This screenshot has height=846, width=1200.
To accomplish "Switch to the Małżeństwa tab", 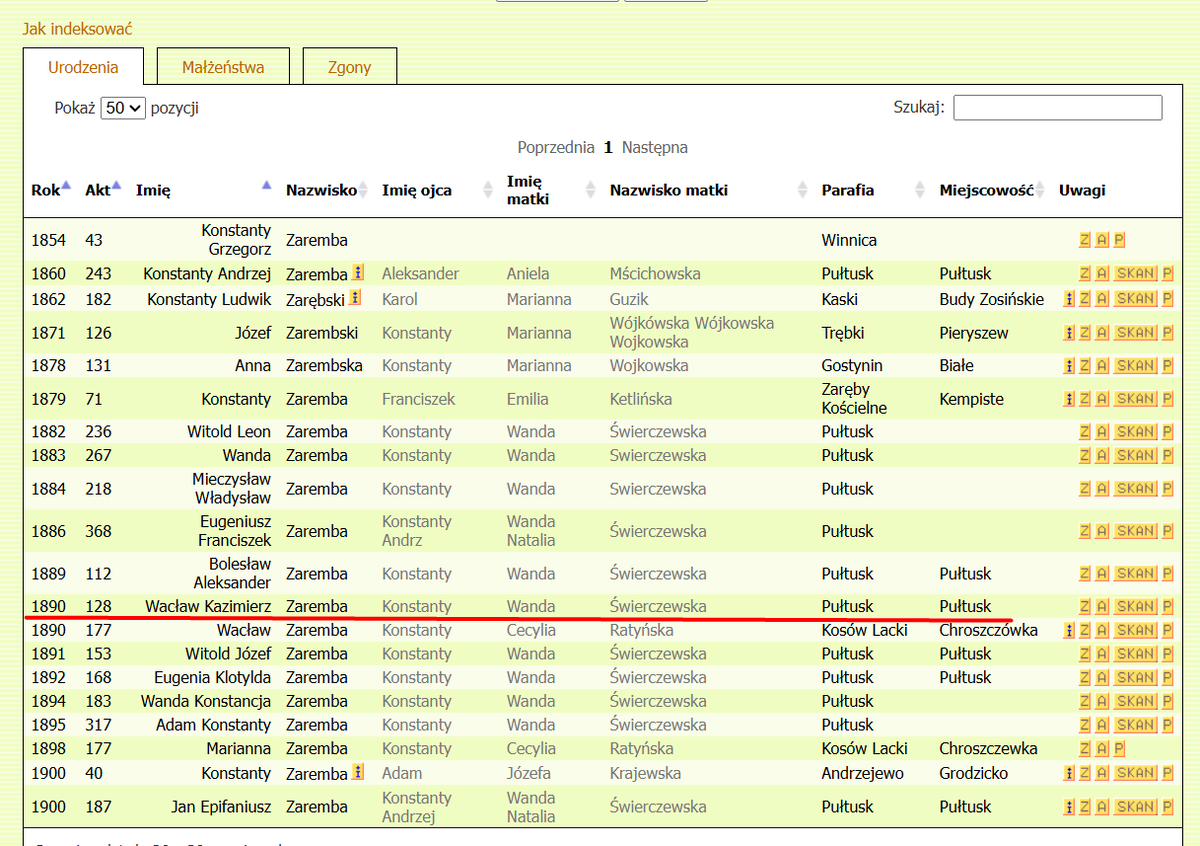I will pyautogui.click(x=223, y=67).
